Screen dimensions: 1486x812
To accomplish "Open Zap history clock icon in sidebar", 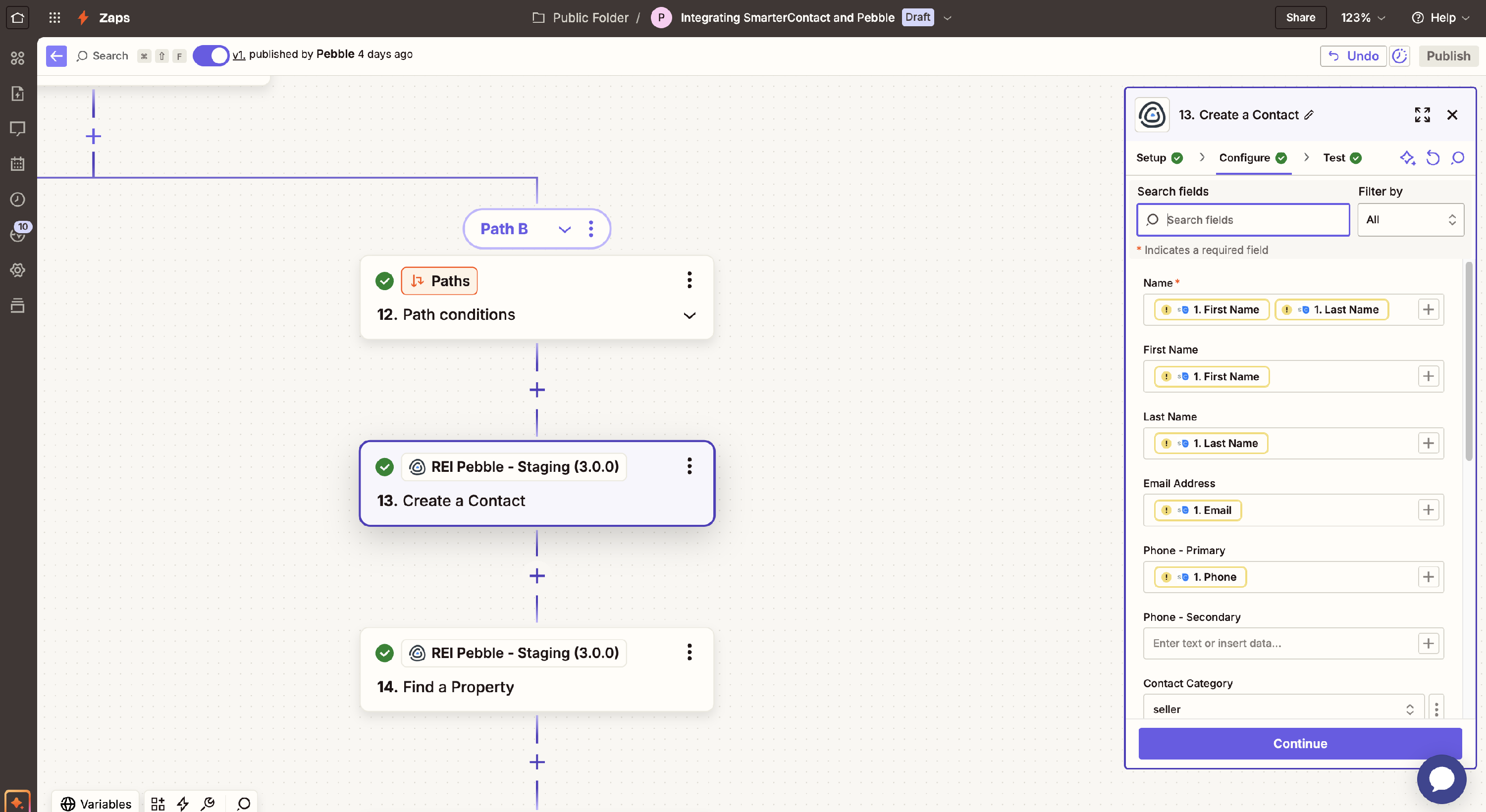I will coord(17,200).
